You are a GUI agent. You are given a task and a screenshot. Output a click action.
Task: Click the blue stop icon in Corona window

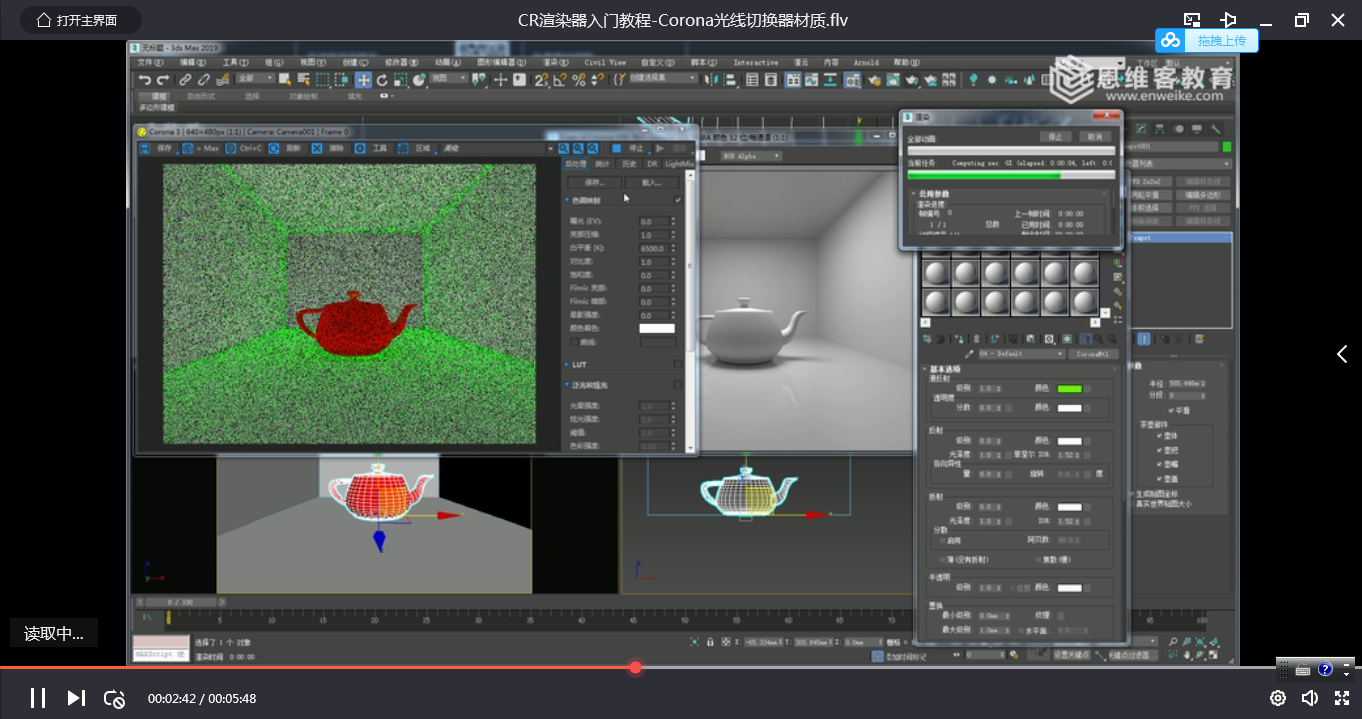(616, 148)
